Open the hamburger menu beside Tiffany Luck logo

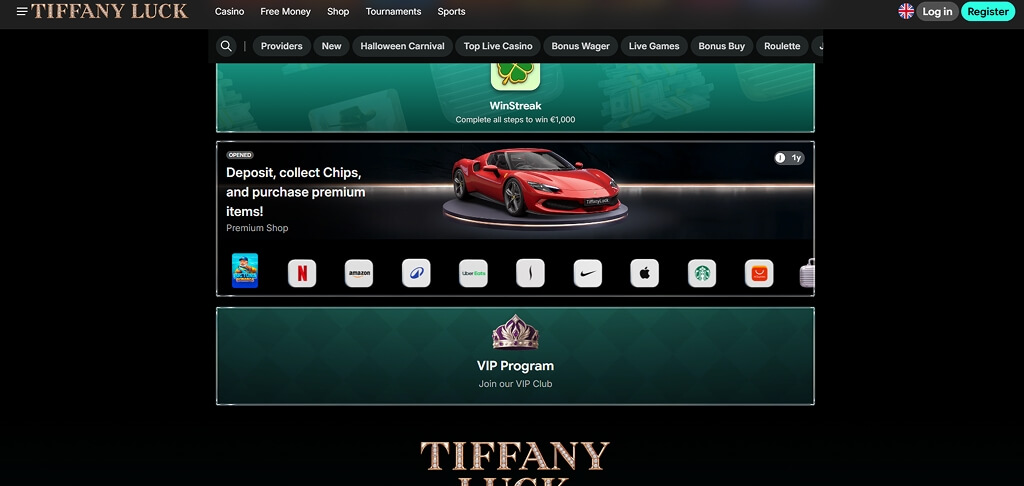point(22,11)
